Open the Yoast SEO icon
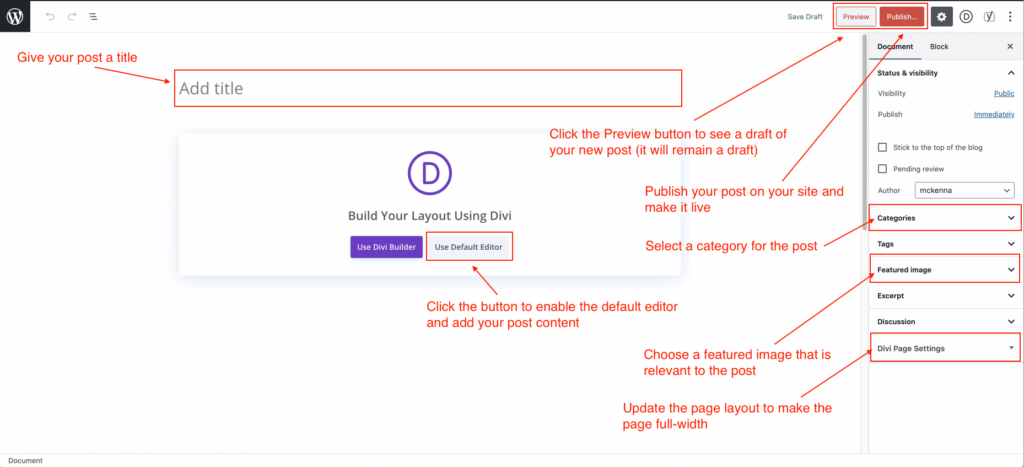Image resolution: width=1024 pixels, height=467 pixels. tap(989, 16)
